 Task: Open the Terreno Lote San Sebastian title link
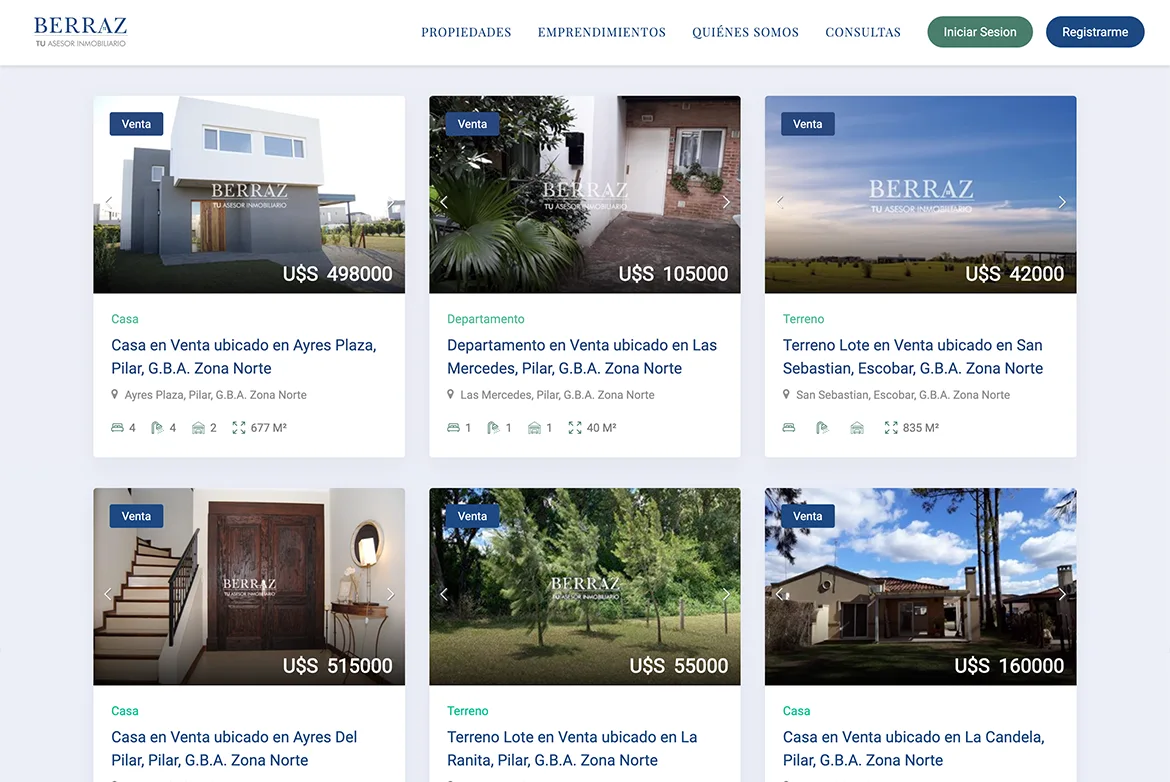(913, 357)
